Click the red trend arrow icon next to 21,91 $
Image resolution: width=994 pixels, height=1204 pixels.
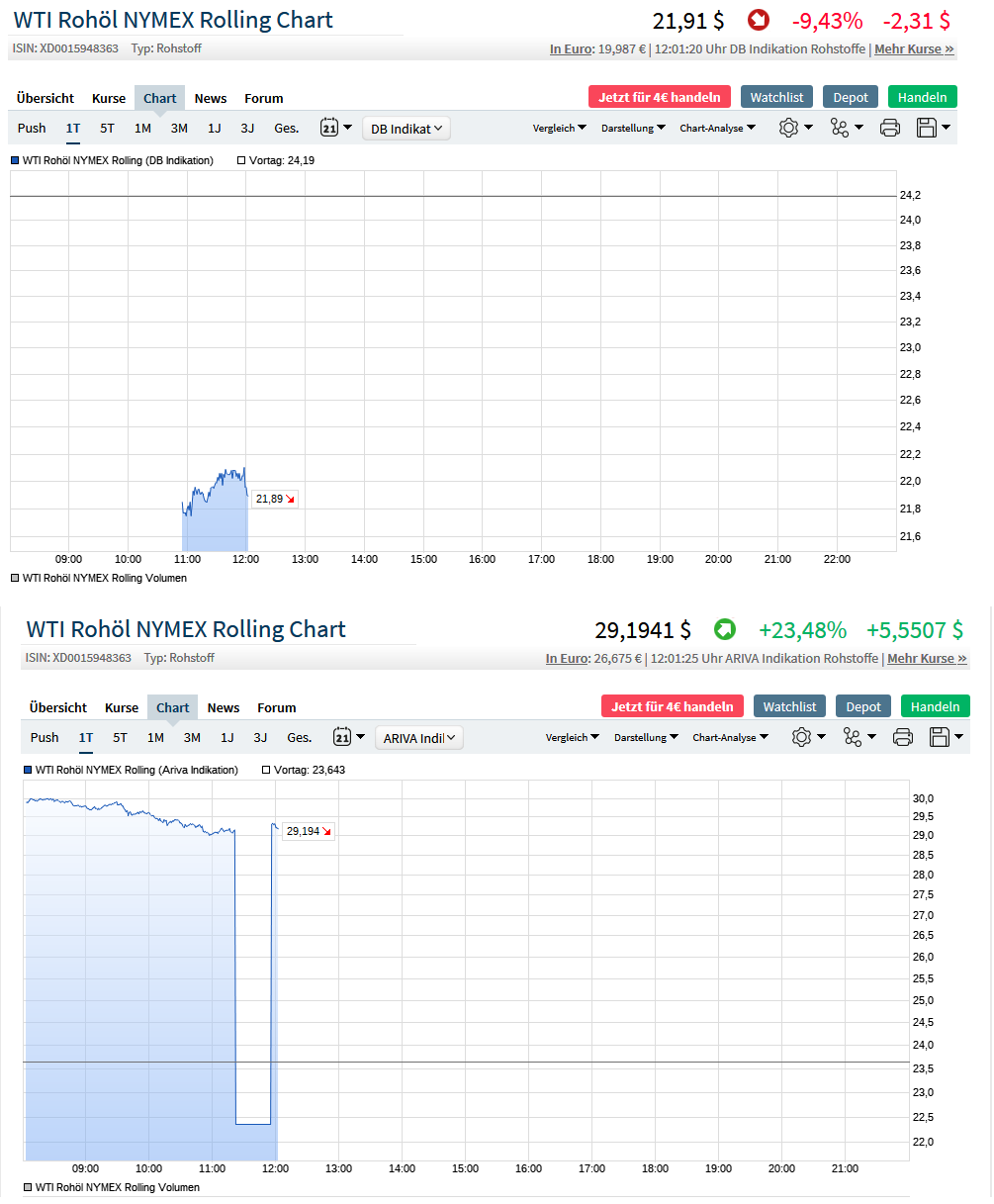tap(757, 19)
